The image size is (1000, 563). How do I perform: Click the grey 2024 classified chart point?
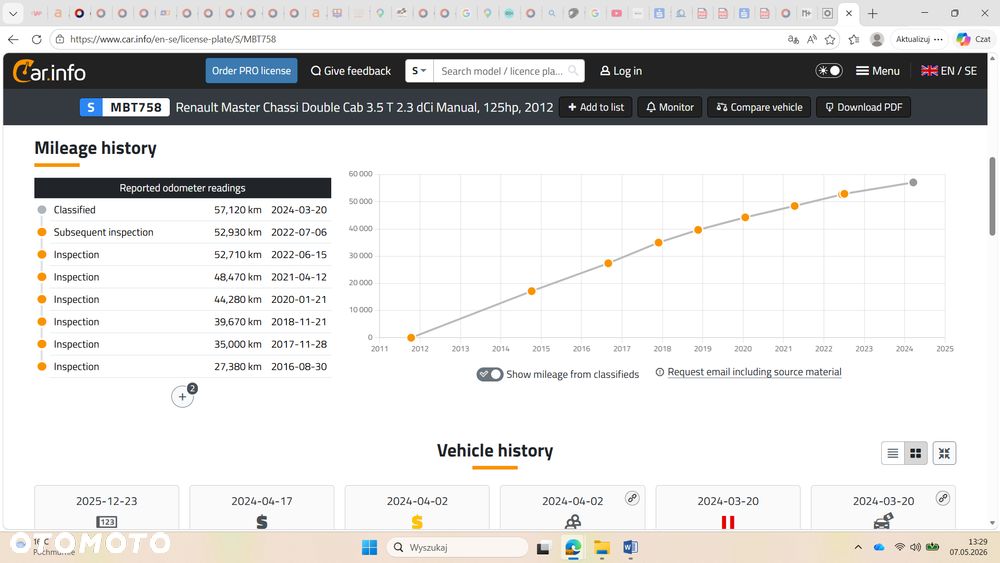tap(913, 182)
